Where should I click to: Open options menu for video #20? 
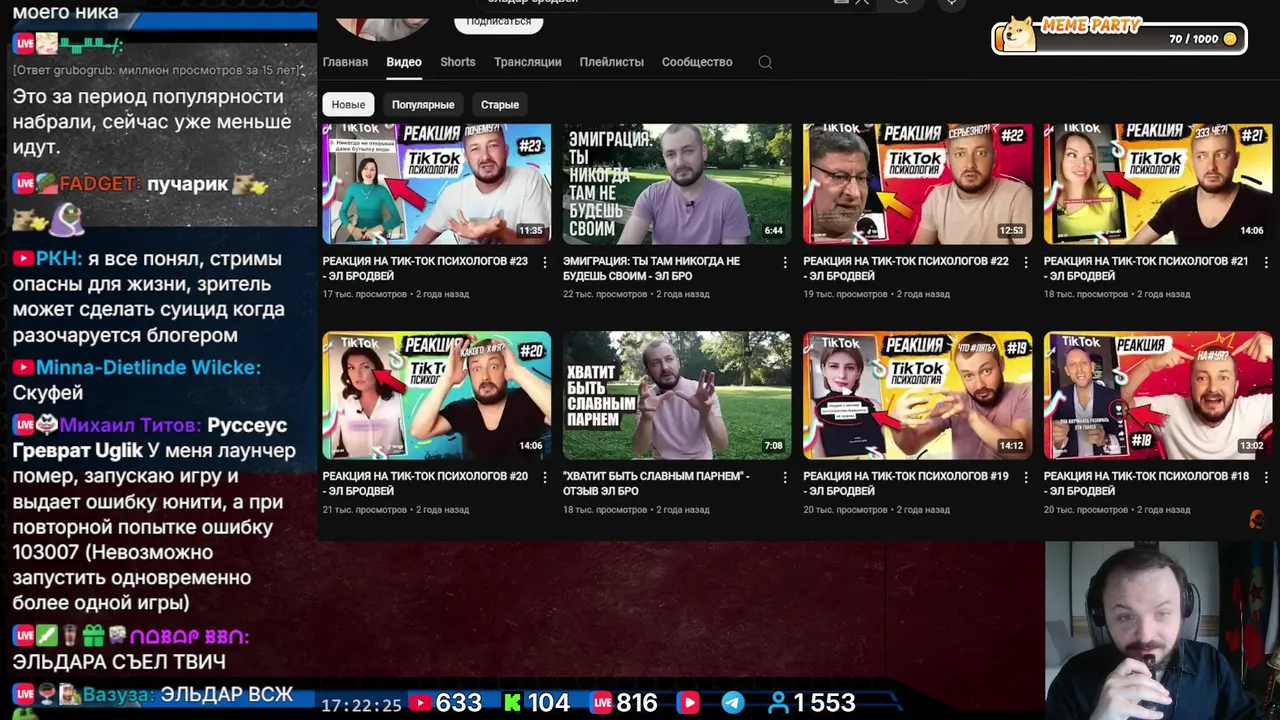[545, 477]
